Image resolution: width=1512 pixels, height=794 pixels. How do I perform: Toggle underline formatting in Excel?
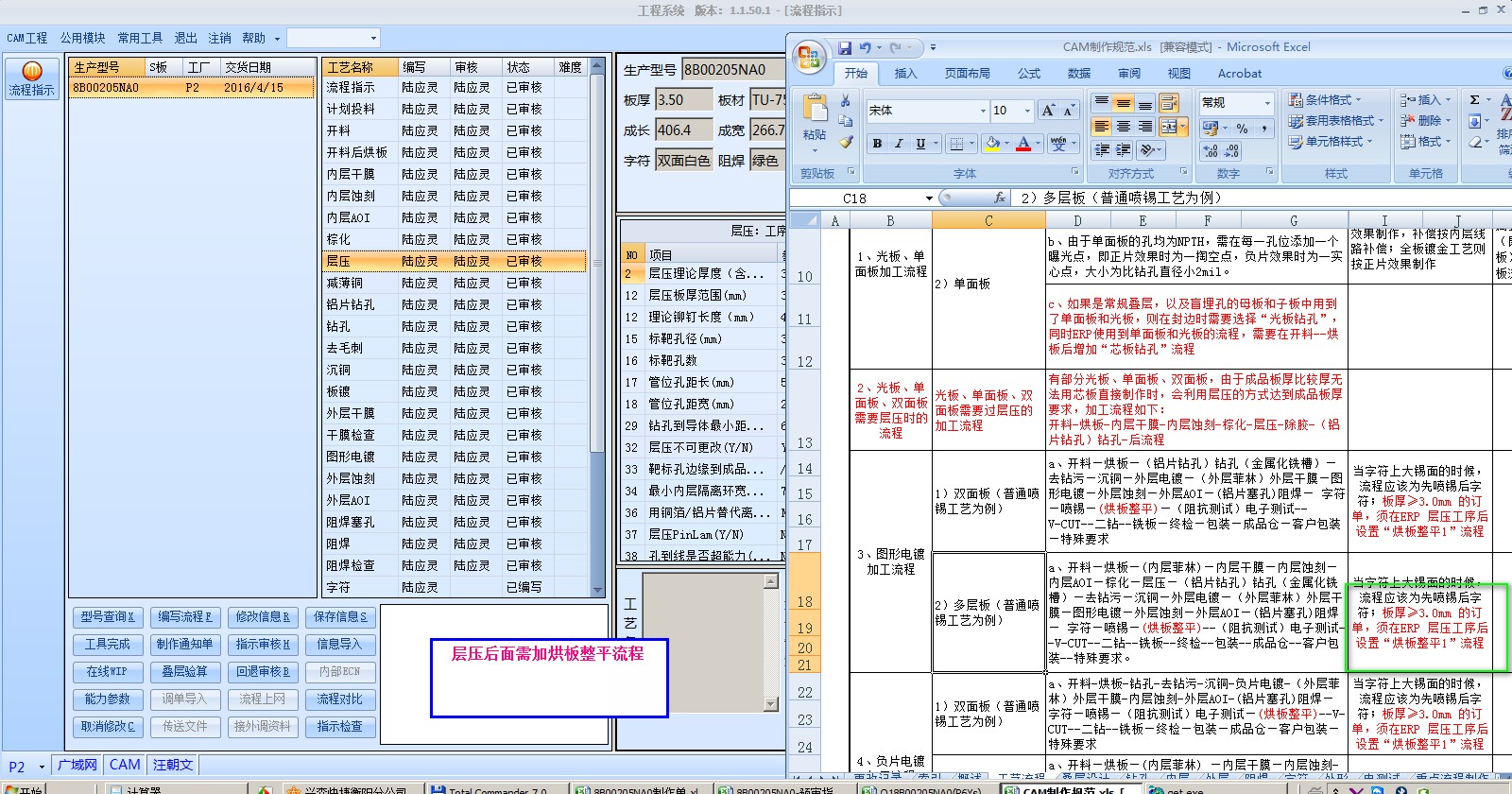click(919, 144)
